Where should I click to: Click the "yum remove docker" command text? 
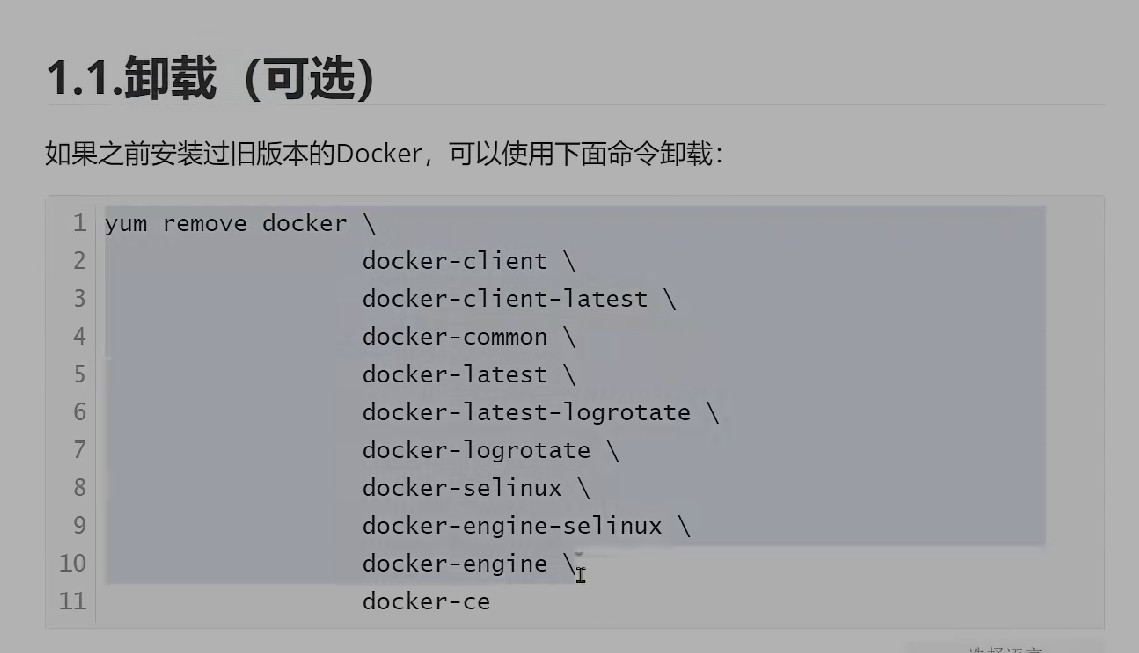(x=226, y=223)
